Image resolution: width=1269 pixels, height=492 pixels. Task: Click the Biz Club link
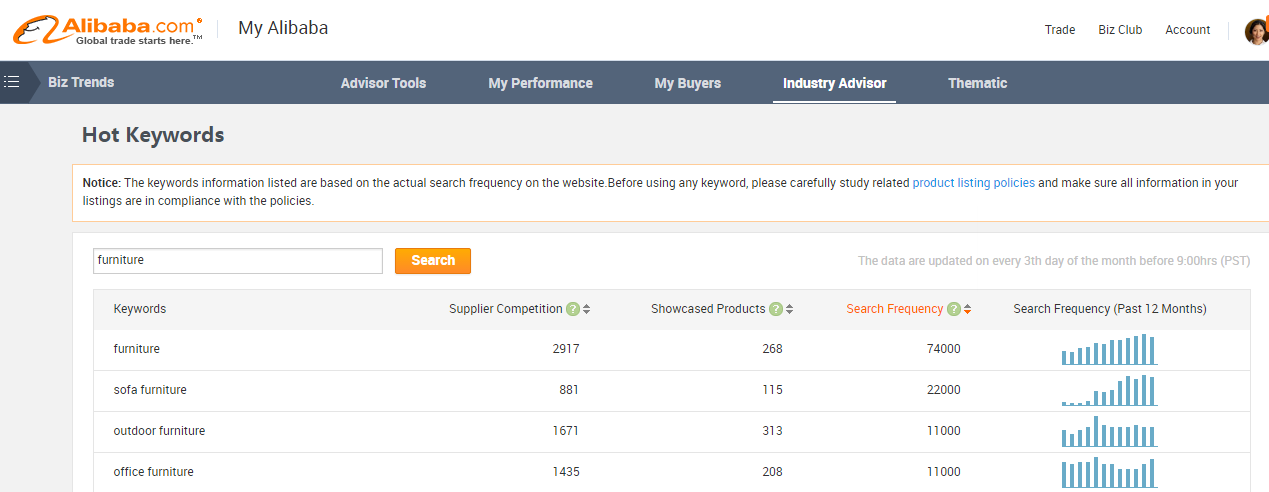tap(1120, 30)
